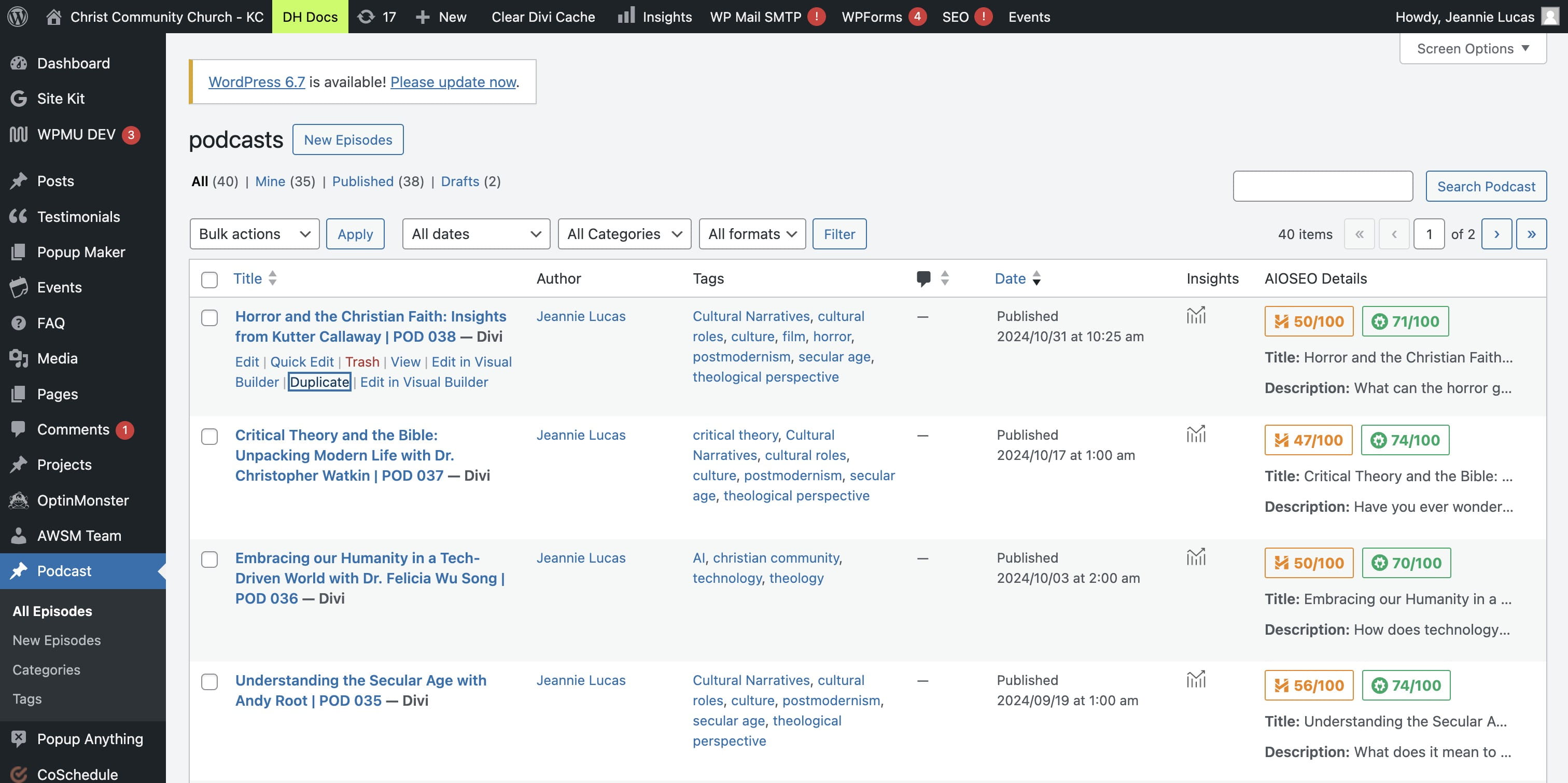The height and width of the screenshot is (783, 1568).
Task: Open the Insights bar chart icon in admin bar
Action: pyautogui.click(x=626, y=15)
